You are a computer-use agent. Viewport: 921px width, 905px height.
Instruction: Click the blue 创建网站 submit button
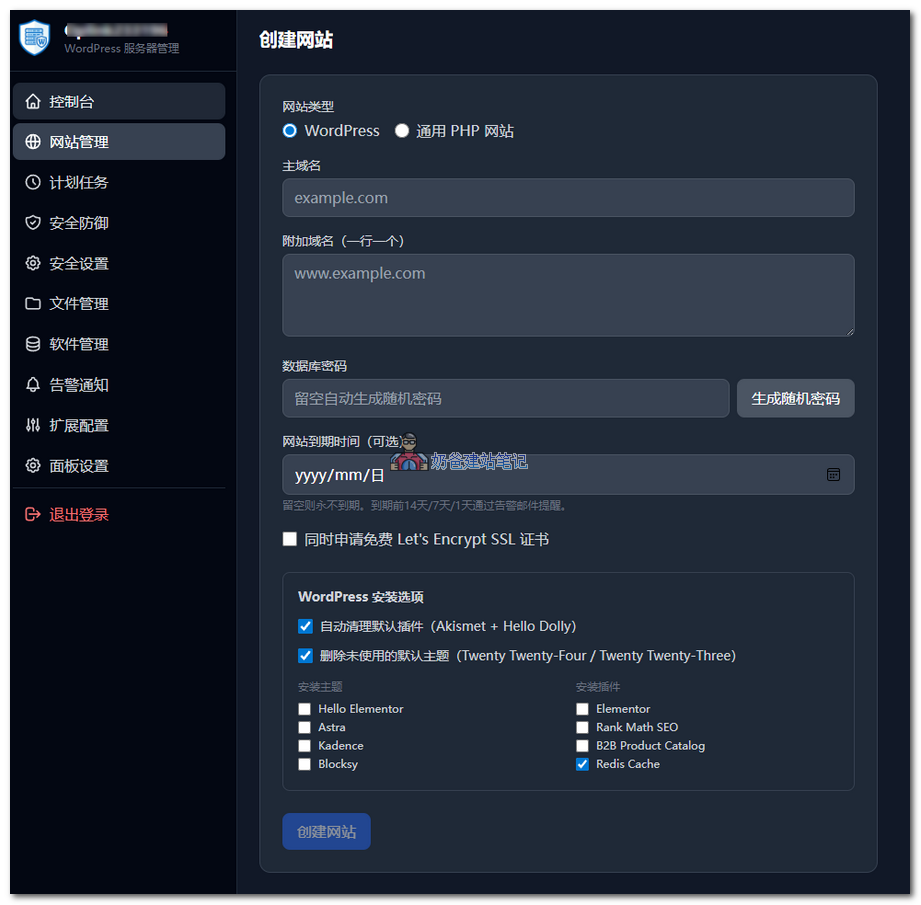click(x=326, y=832)
